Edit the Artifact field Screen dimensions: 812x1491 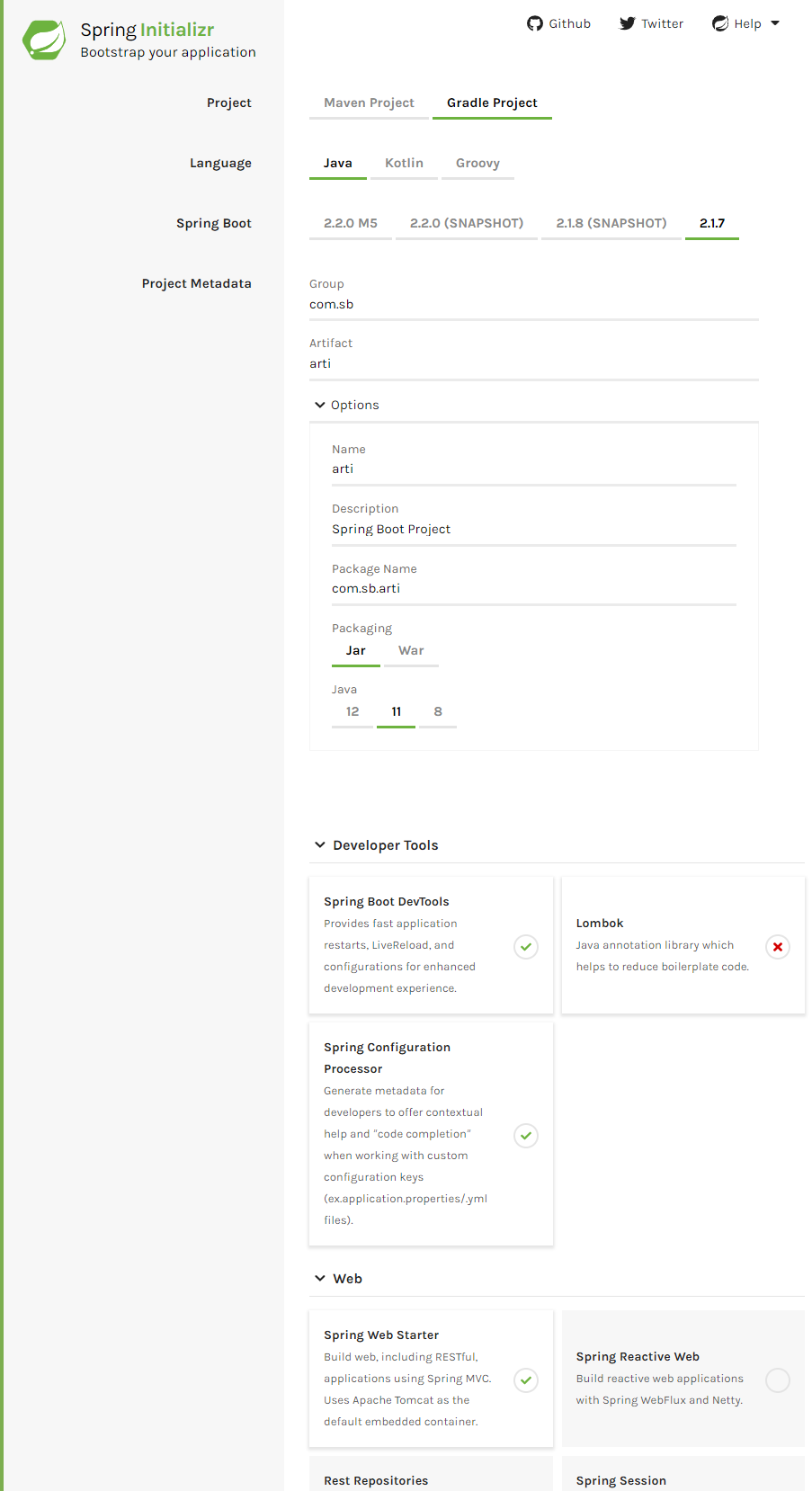[534, 364]
